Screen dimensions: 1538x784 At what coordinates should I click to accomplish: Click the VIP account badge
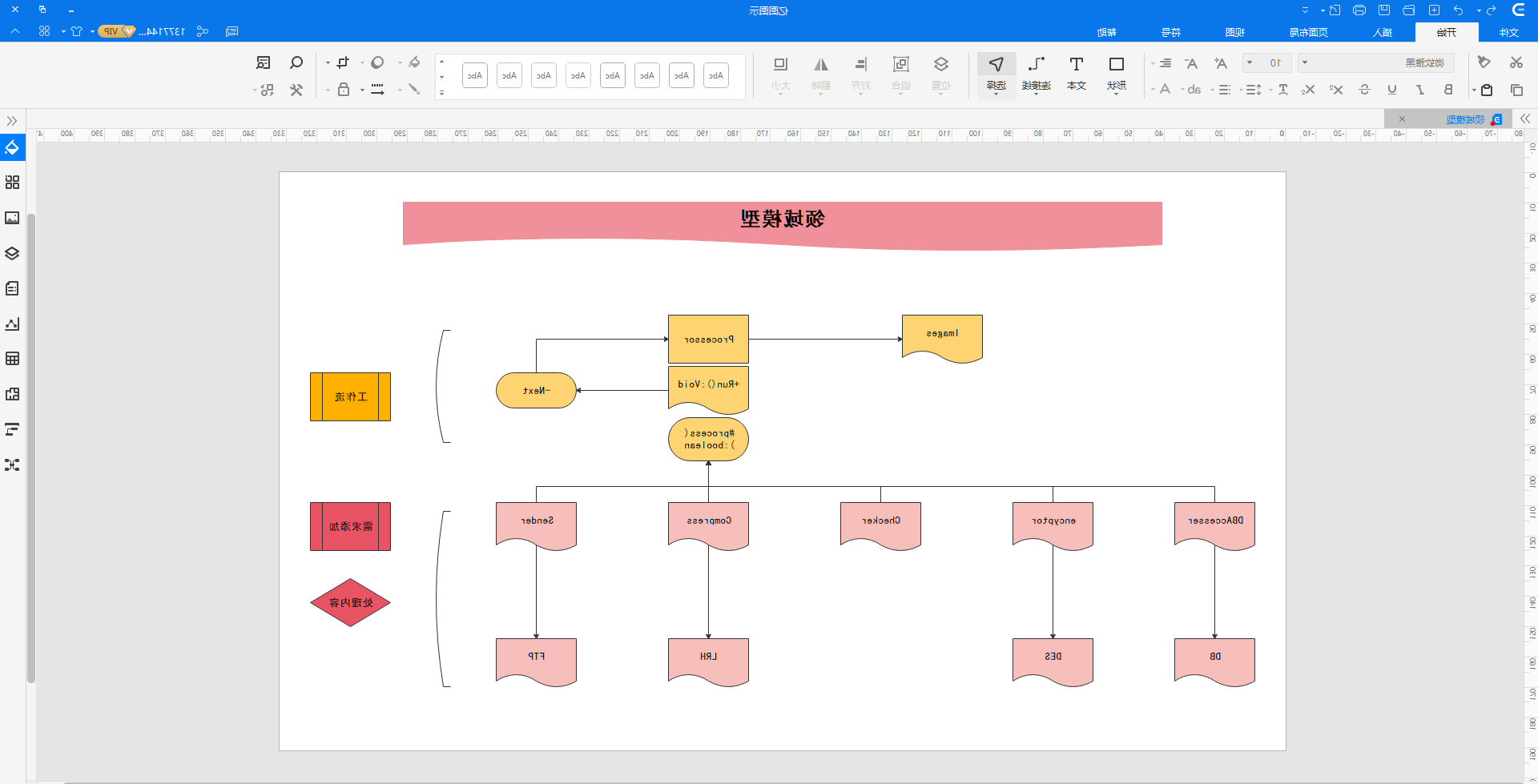[116, 31]
